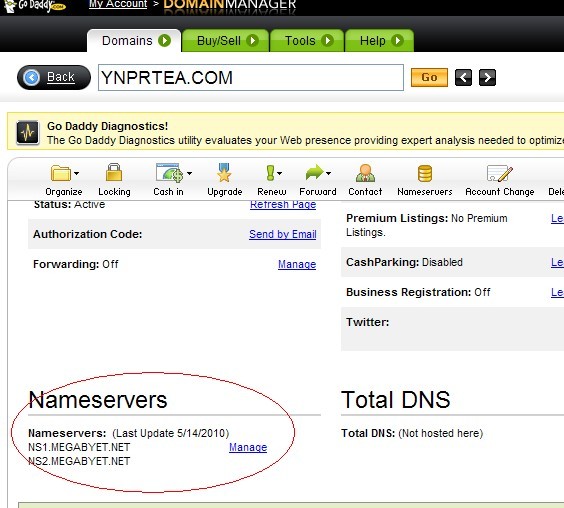The image size is (564, 508).
Task: Click the Authorization Code label
Action: (88, 234)
